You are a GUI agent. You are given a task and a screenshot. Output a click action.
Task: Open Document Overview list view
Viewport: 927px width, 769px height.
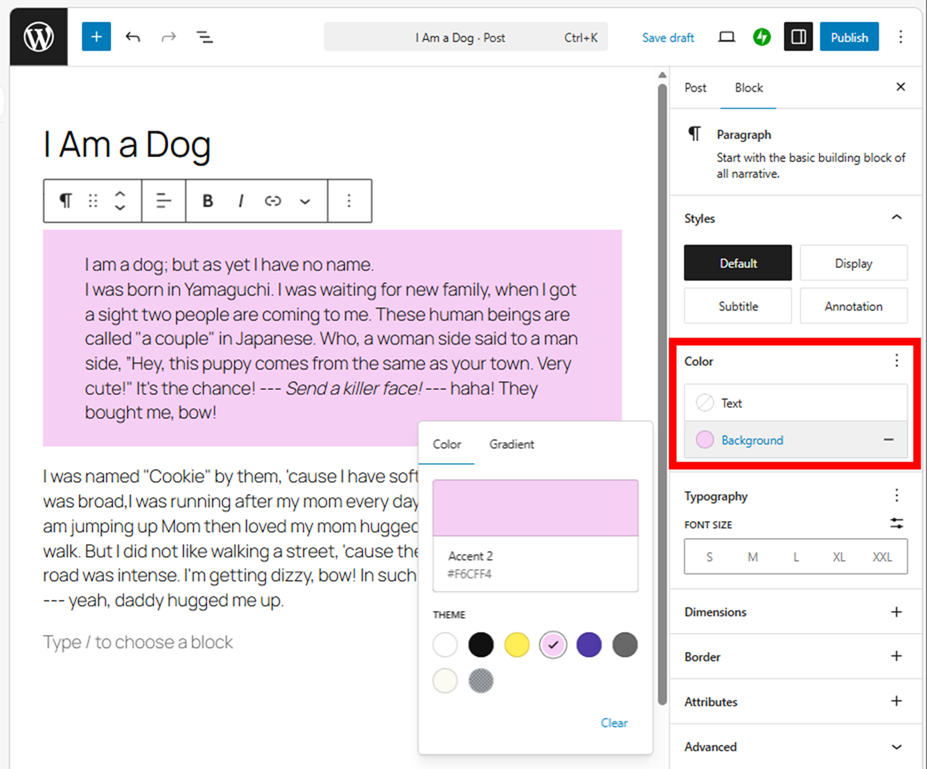pos(204,37)
